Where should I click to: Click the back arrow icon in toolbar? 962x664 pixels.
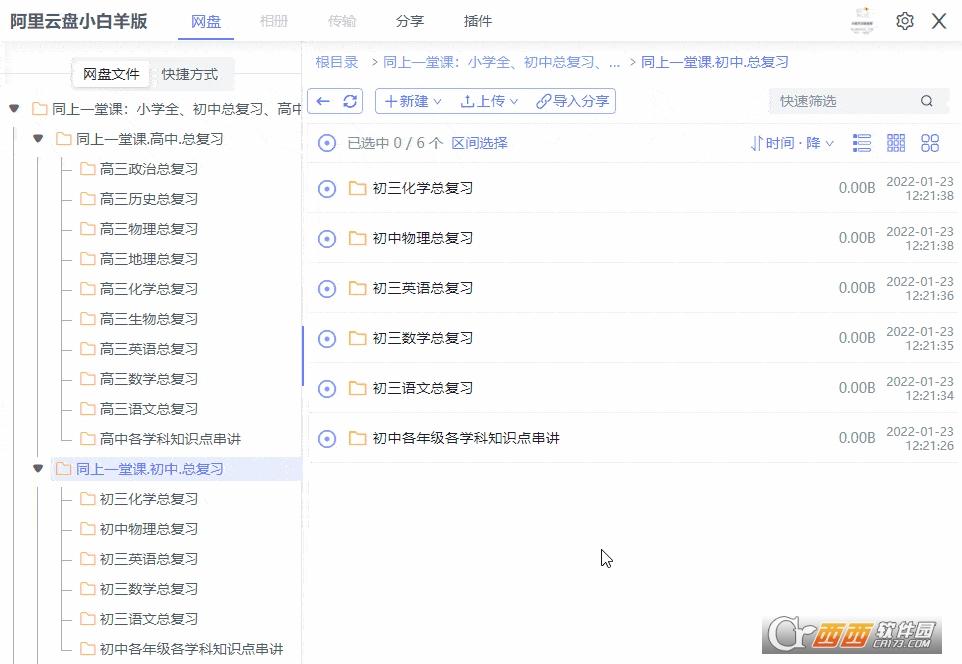point(323,101)
